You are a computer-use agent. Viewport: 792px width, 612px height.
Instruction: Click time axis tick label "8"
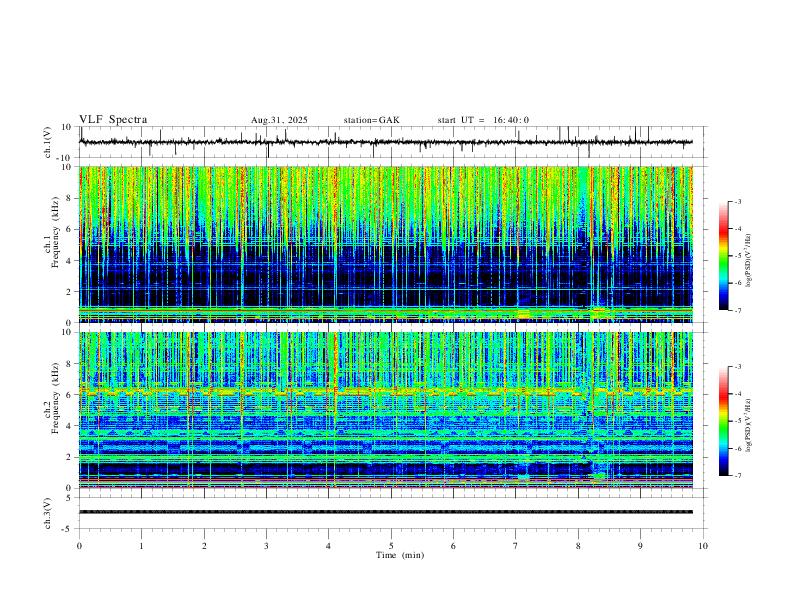pyautogui.click(x=578, y=546)
